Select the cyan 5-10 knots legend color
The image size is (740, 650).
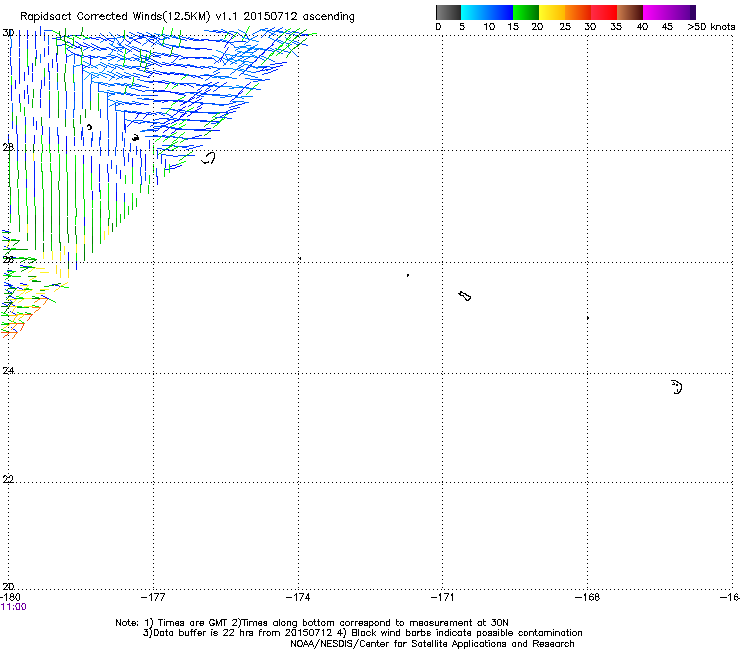(x=474, y=12)
